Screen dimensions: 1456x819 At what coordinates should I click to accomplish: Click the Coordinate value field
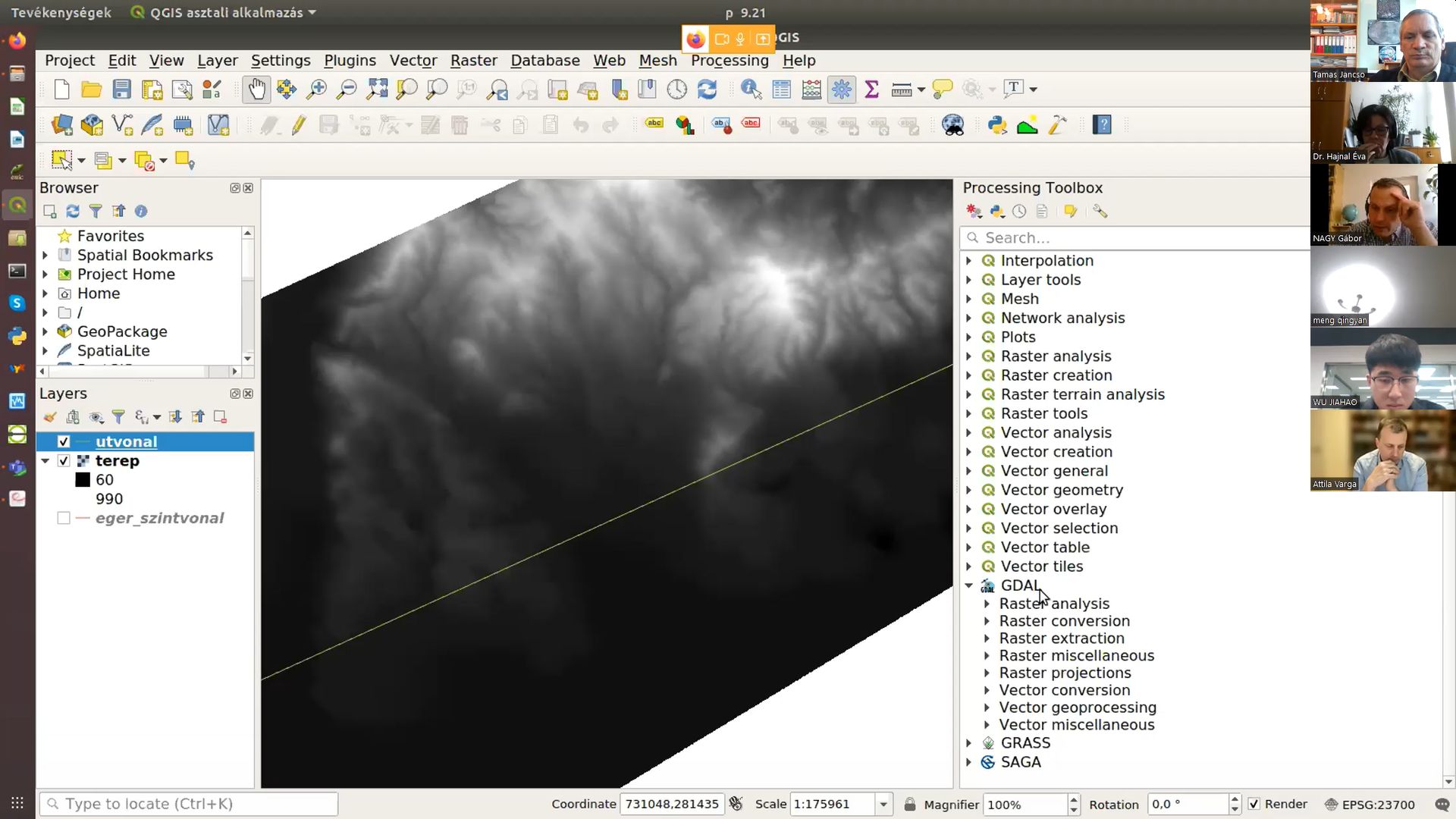(672, 804)
